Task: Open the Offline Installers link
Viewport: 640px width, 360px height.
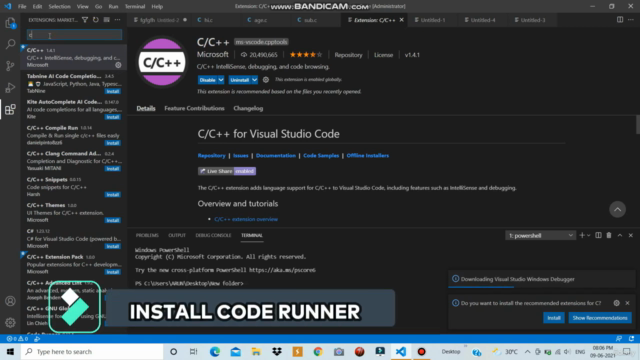Action: coord(368,156)
